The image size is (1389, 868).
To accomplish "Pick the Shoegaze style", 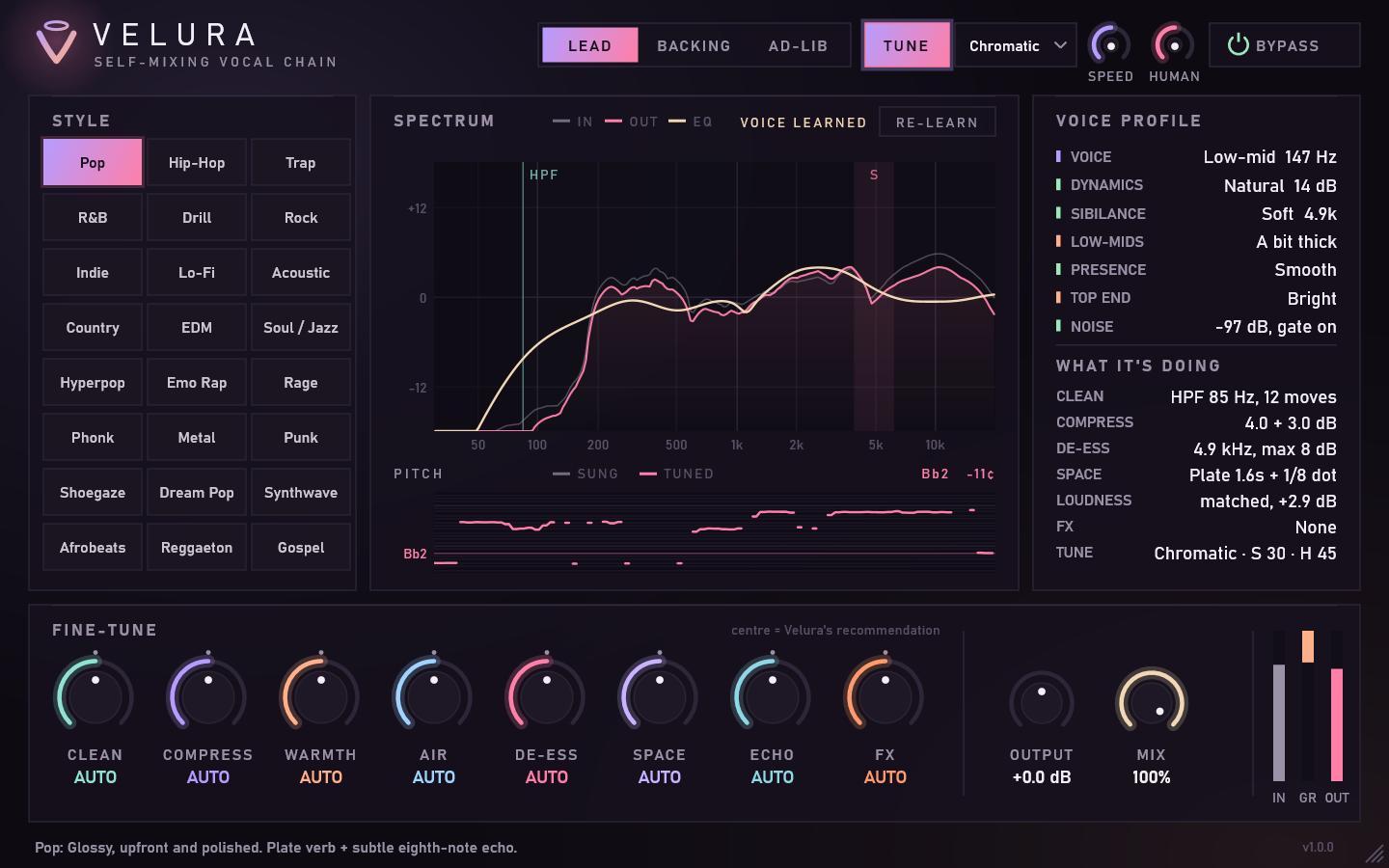I will pyautogui.click(x=93, y=492).
